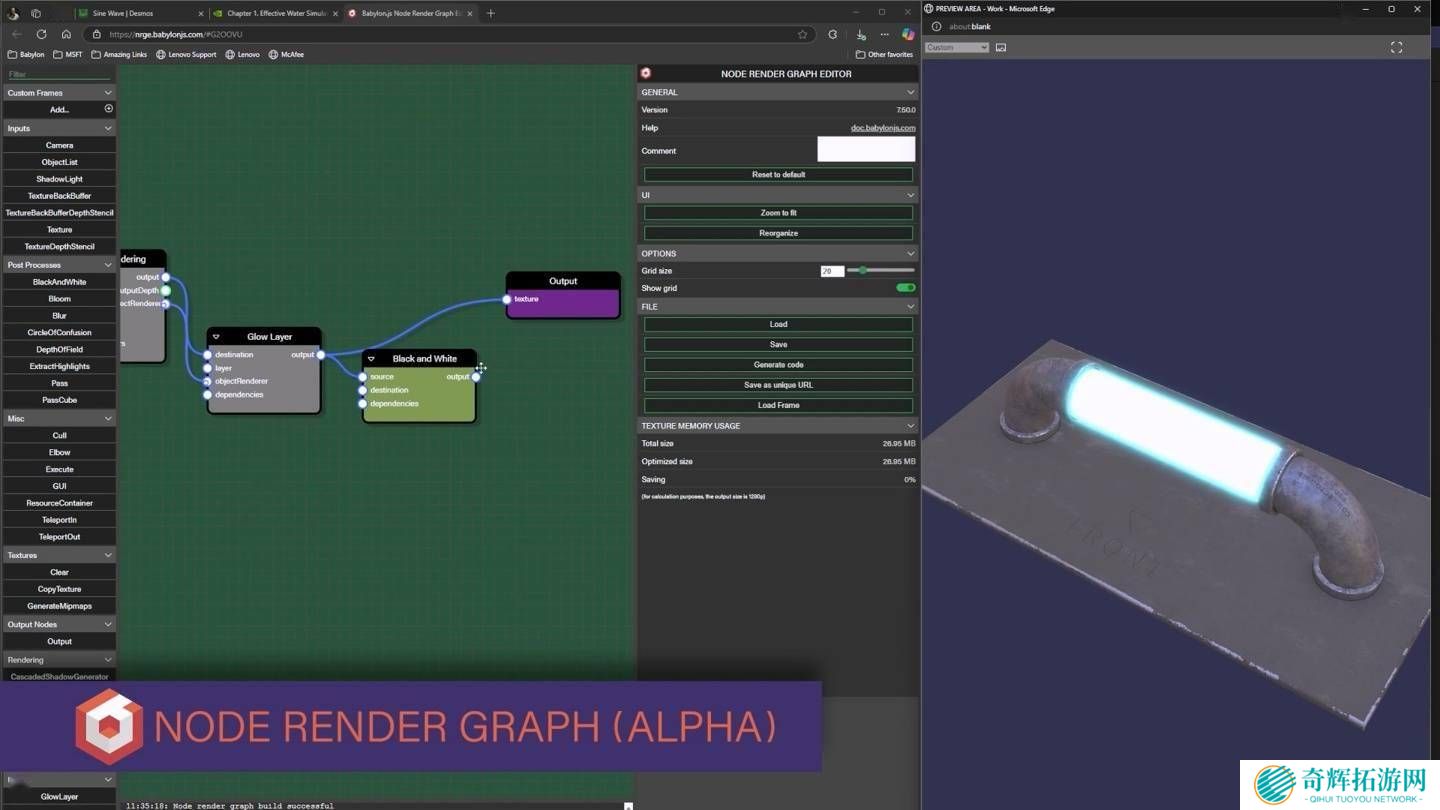Open the doc.babylonjs.com help link

tap(882, 128)
